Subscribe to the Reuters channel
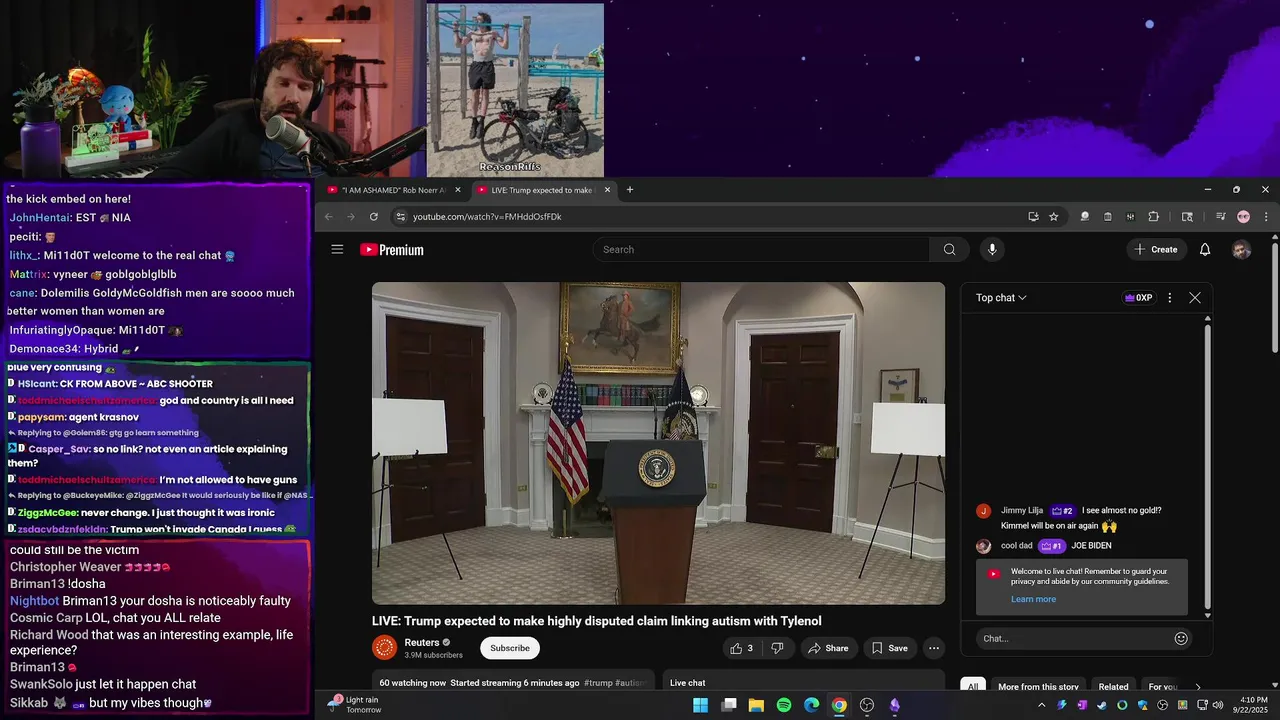The height and width of the screenshot is (720, 1280). click(510, 648)
